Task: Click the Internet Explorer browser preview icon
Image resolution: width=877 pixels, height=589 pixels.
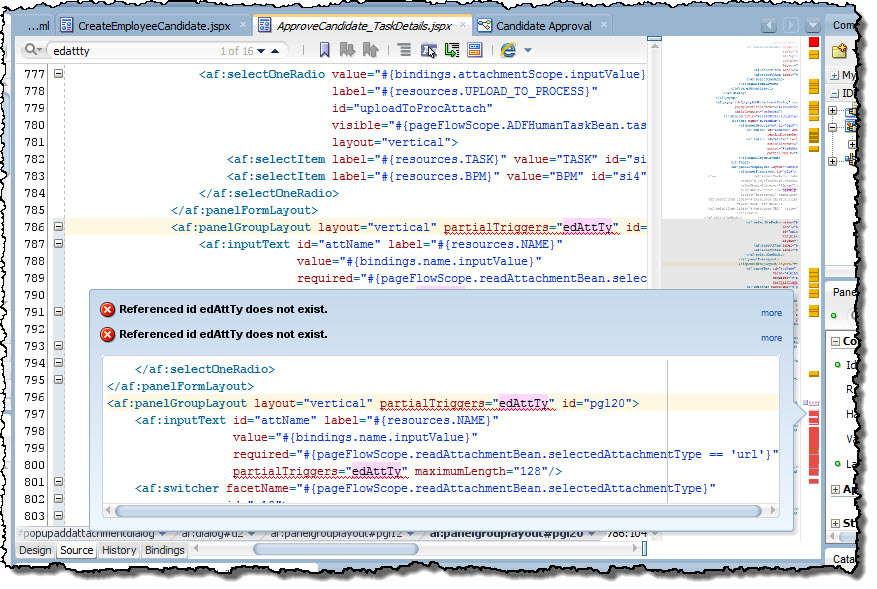Action: [508, 50]
